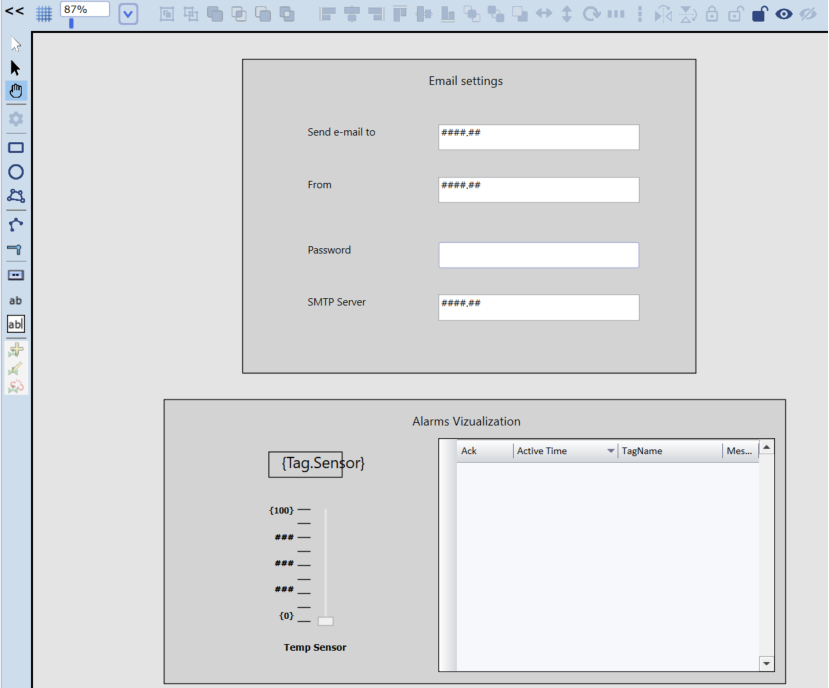Toggle the grid display

pyautogui.click(x=44, y=15)
